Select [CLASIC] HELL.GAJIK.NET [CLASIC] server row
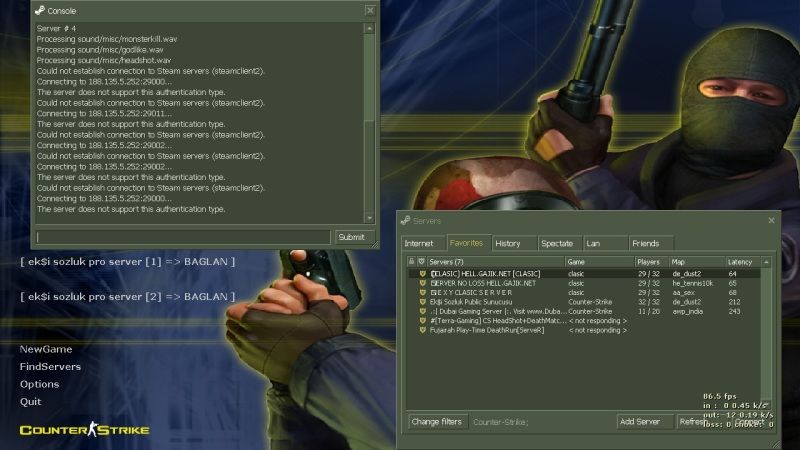The image size is (800, 450). click(584, 274)
